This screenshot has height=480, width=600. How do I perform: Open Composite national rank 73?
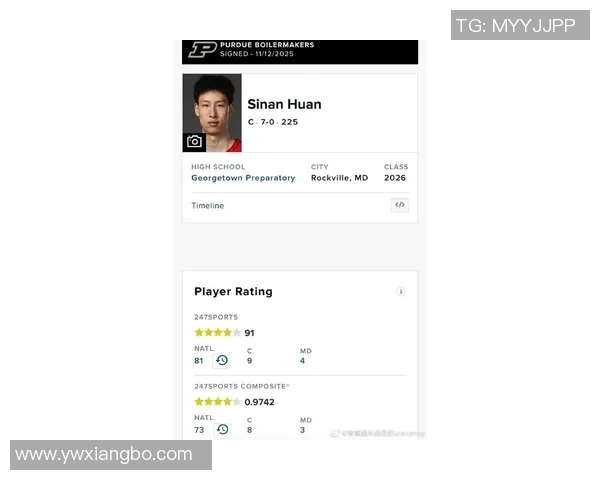pos(199,430)
